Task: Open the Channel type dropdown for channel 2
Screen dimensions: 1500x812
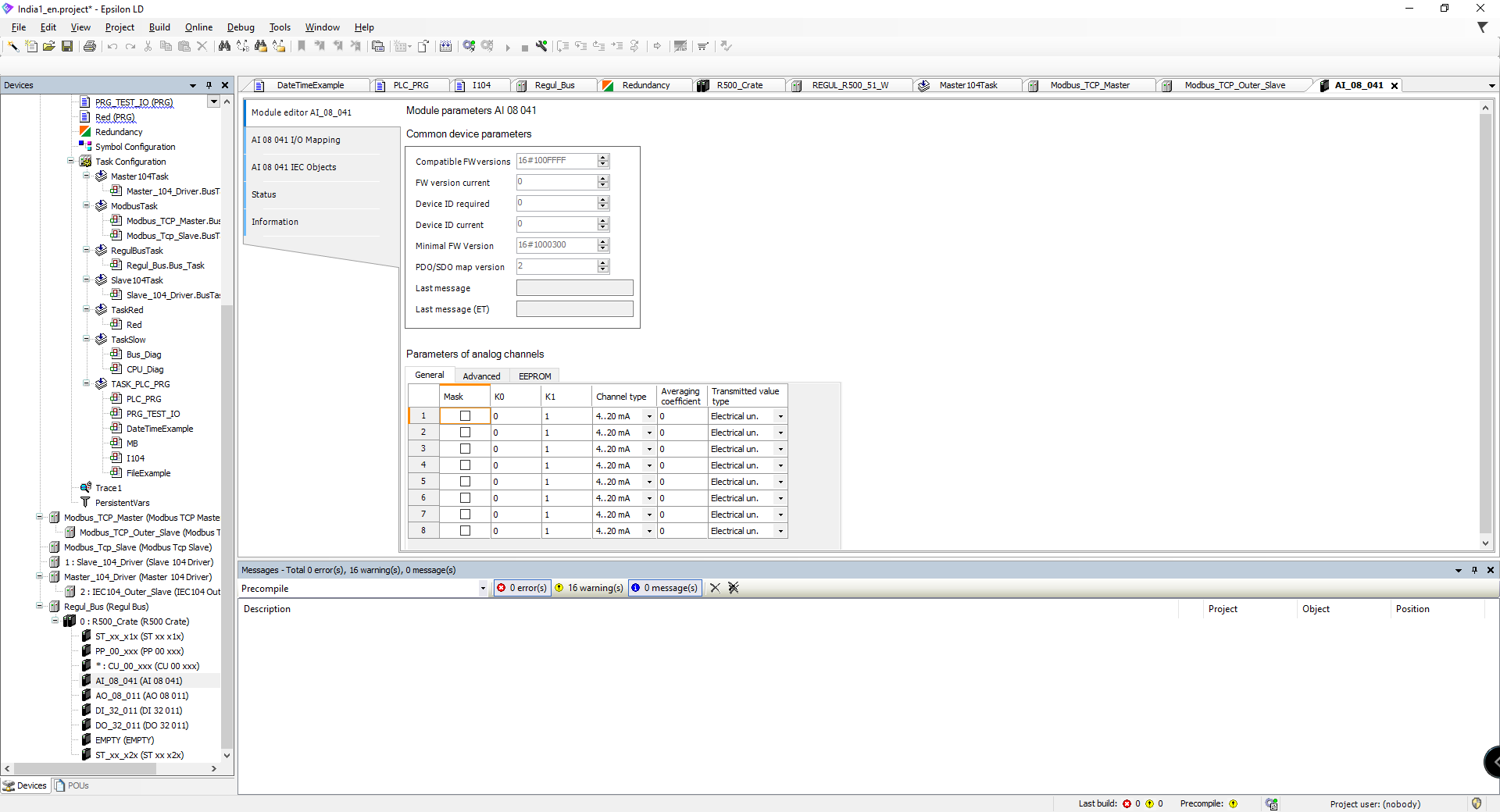Action: click(x=648, y=433)
